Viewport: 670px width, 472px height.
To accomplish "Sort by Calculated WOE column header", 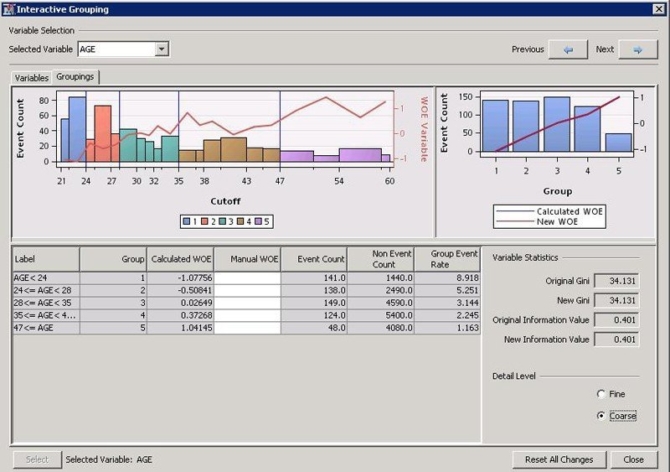I will tap(180, 258).
